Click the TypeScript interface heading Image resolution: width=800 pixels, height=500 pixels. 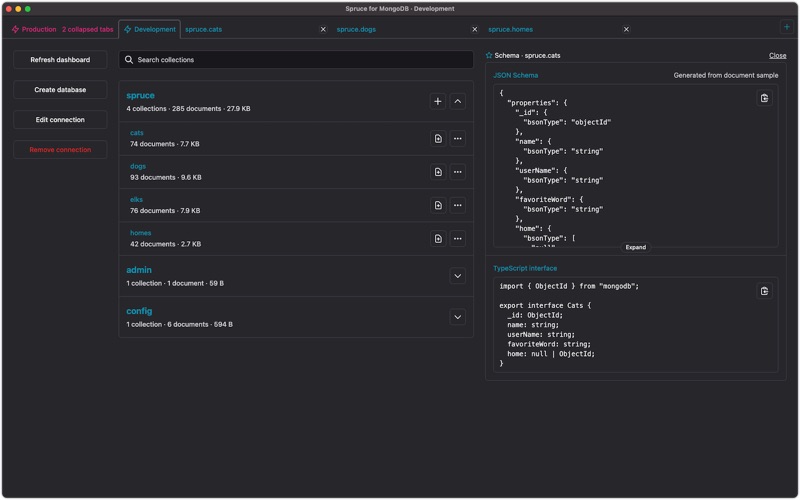point(525,268)
